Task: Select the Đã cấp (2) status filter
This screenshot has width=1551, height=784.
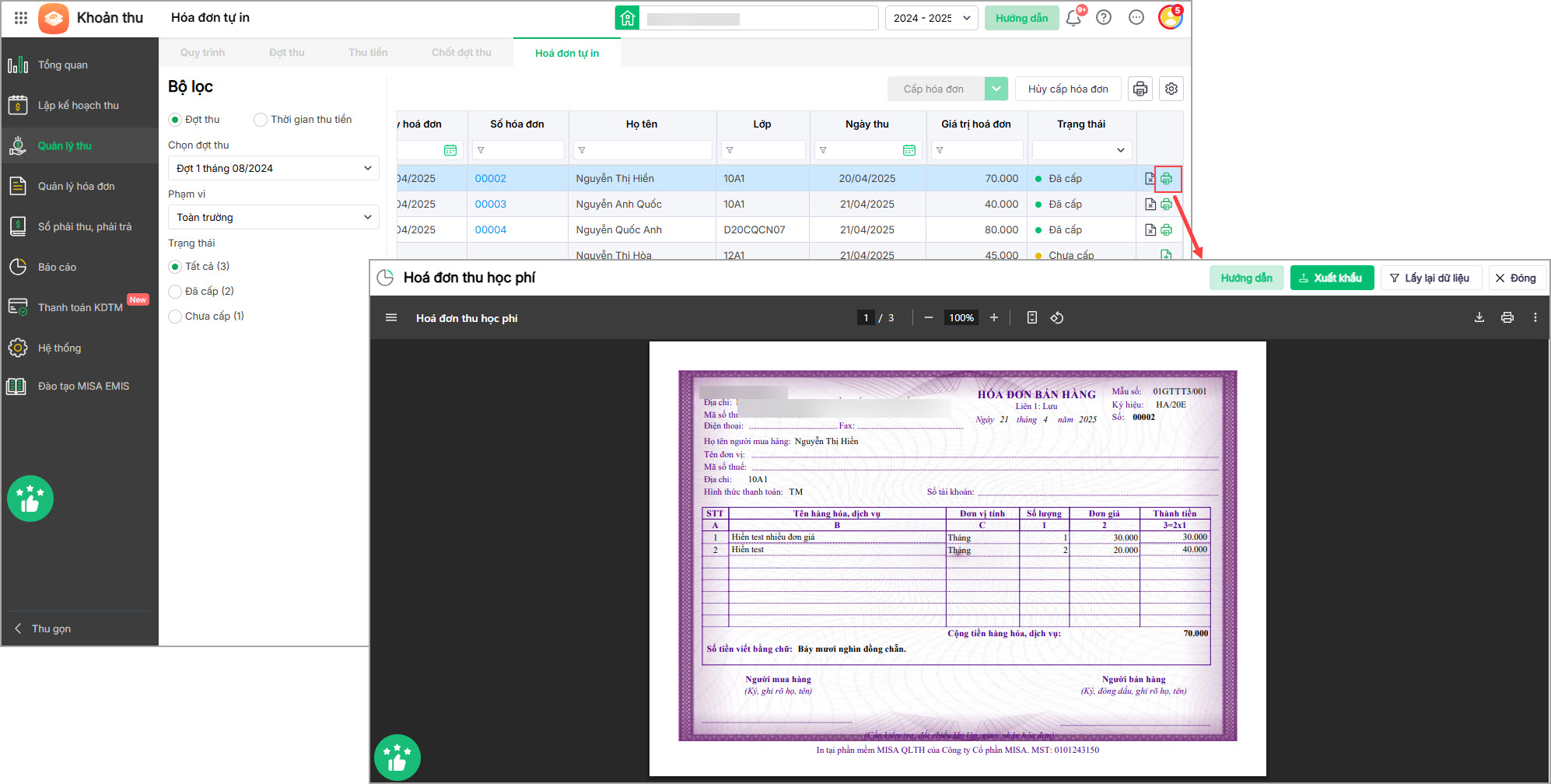Action: click(175, 292)
